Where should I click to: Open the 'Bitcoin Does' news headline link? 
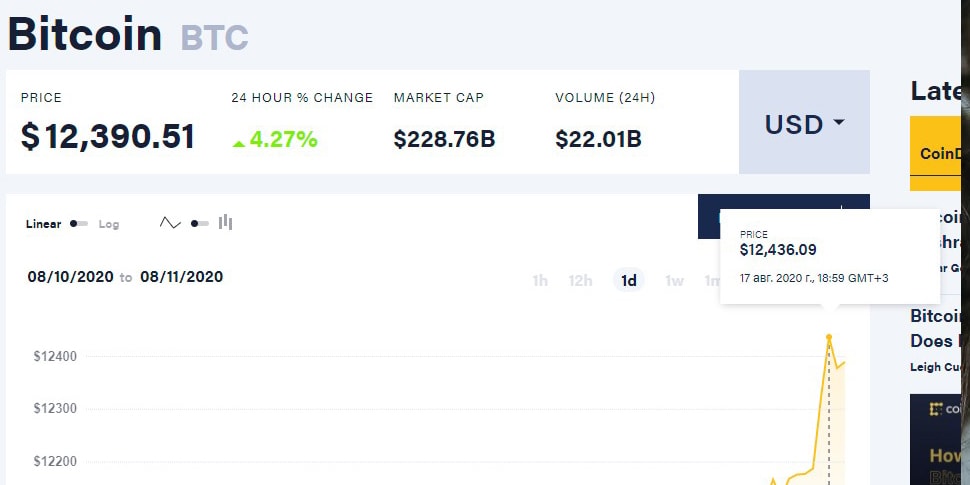pyautogui.click(x=935, y=328)
